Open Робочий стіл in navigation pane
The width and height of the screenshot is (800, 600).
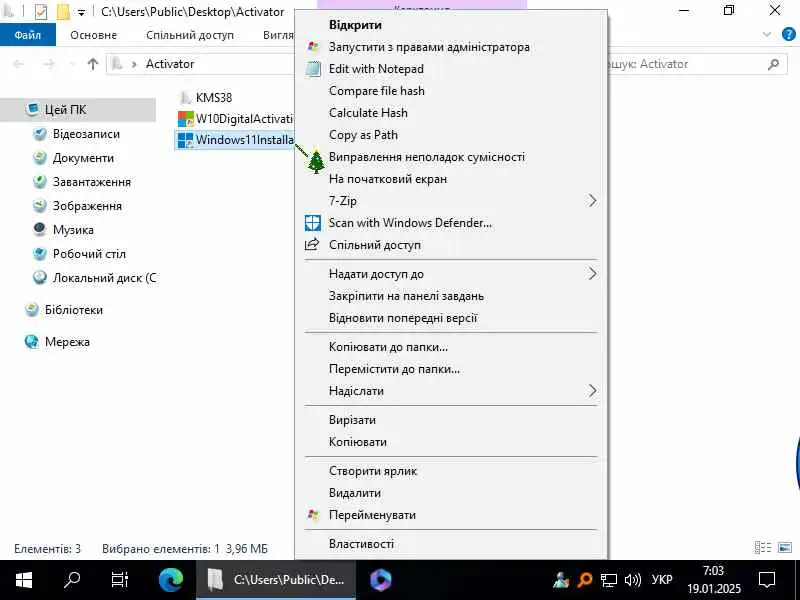(89, 254)
